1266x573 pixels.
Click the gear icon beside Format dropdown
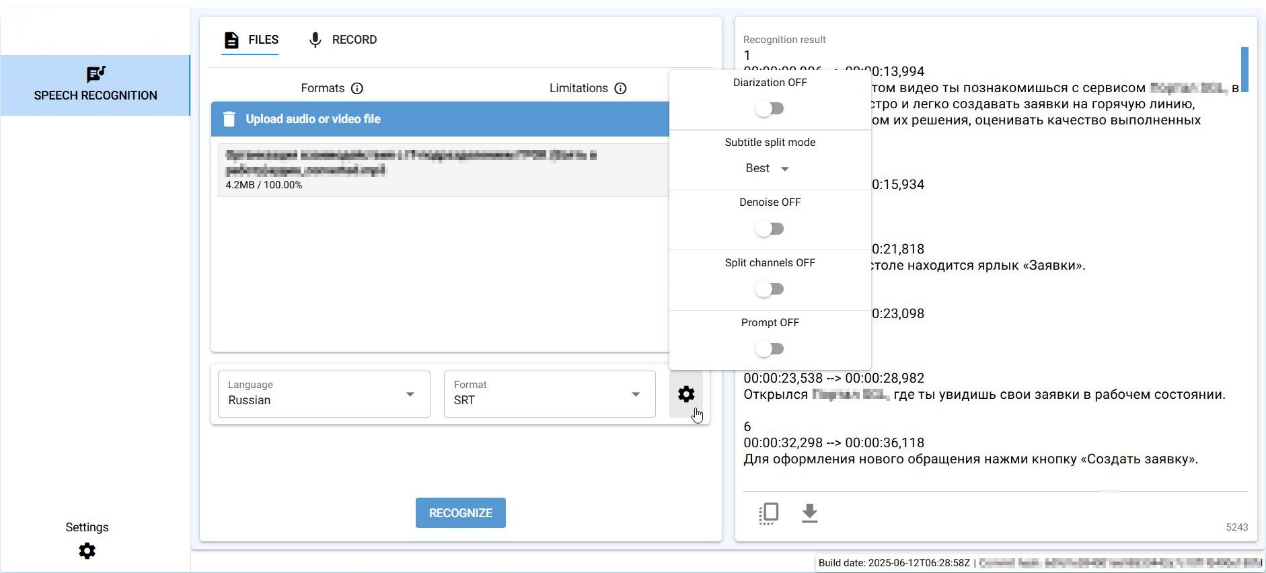686,394
